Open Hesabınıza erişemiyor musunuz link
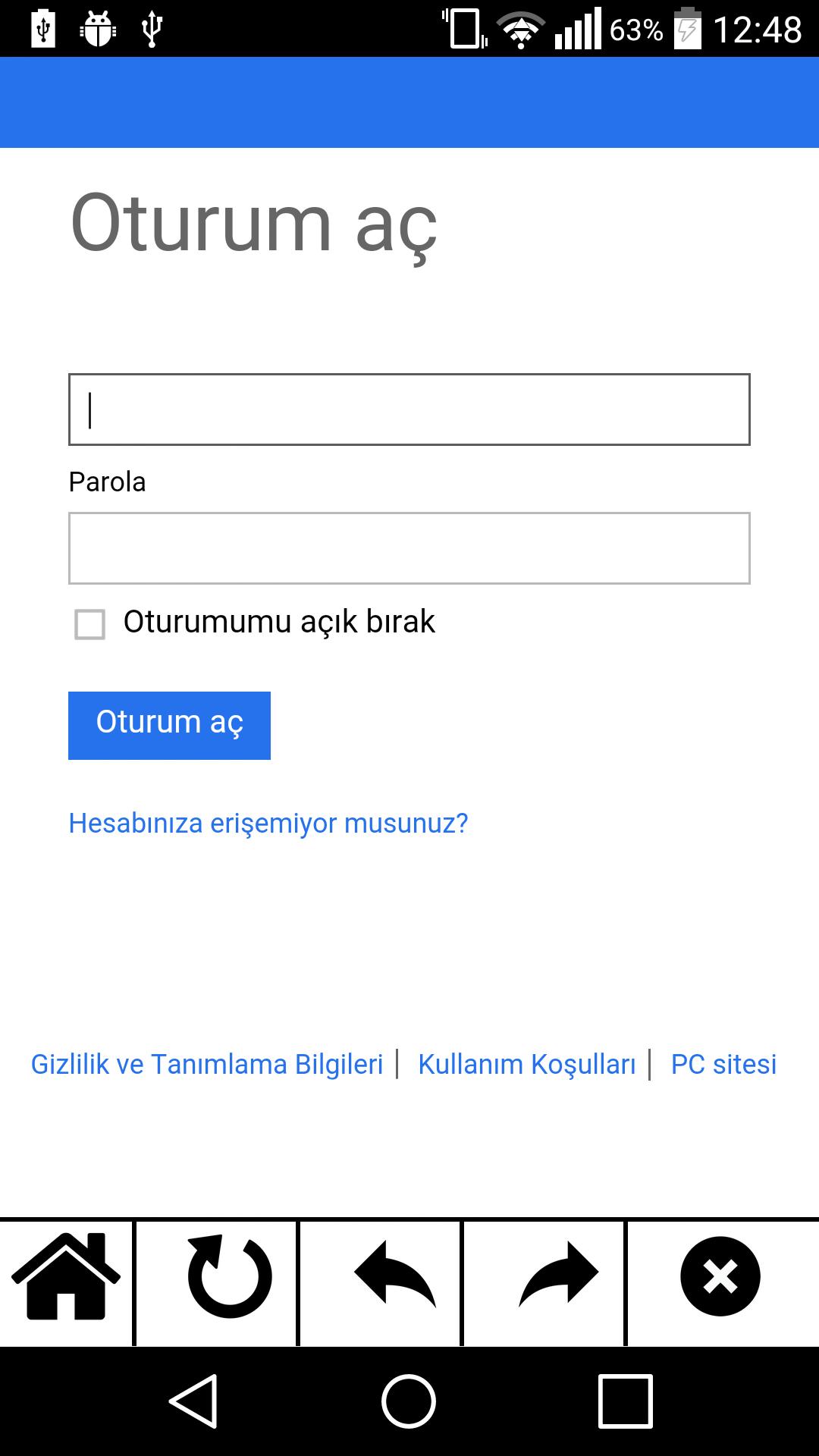 (268, 824)
